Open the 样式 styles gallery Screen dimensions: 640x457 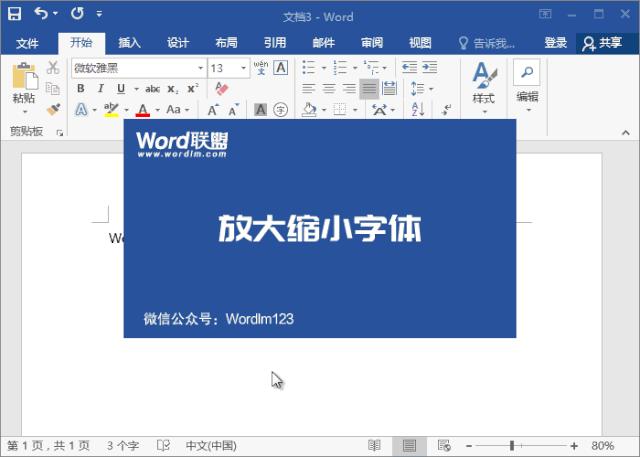[484, 87]
